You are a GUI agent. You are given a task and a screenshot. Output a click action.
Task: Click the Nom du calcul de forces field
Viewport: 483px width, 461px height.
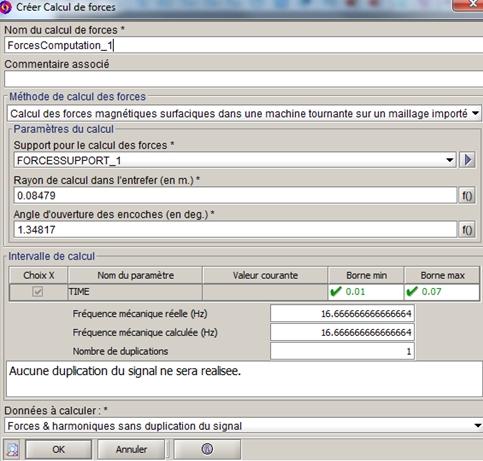pos(243,45)
